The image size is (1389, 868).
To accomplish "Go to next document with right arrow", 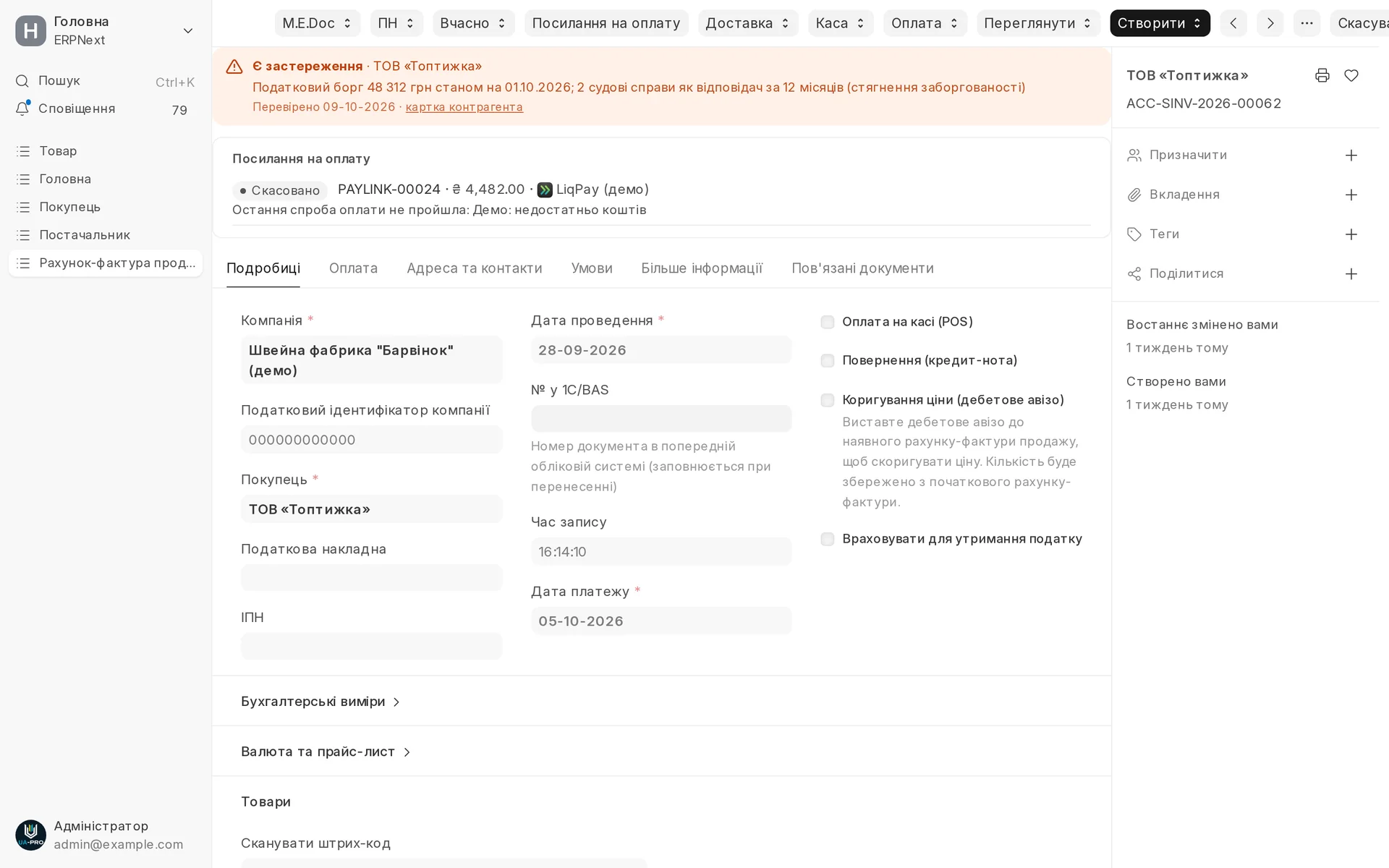I will 1270,23.
